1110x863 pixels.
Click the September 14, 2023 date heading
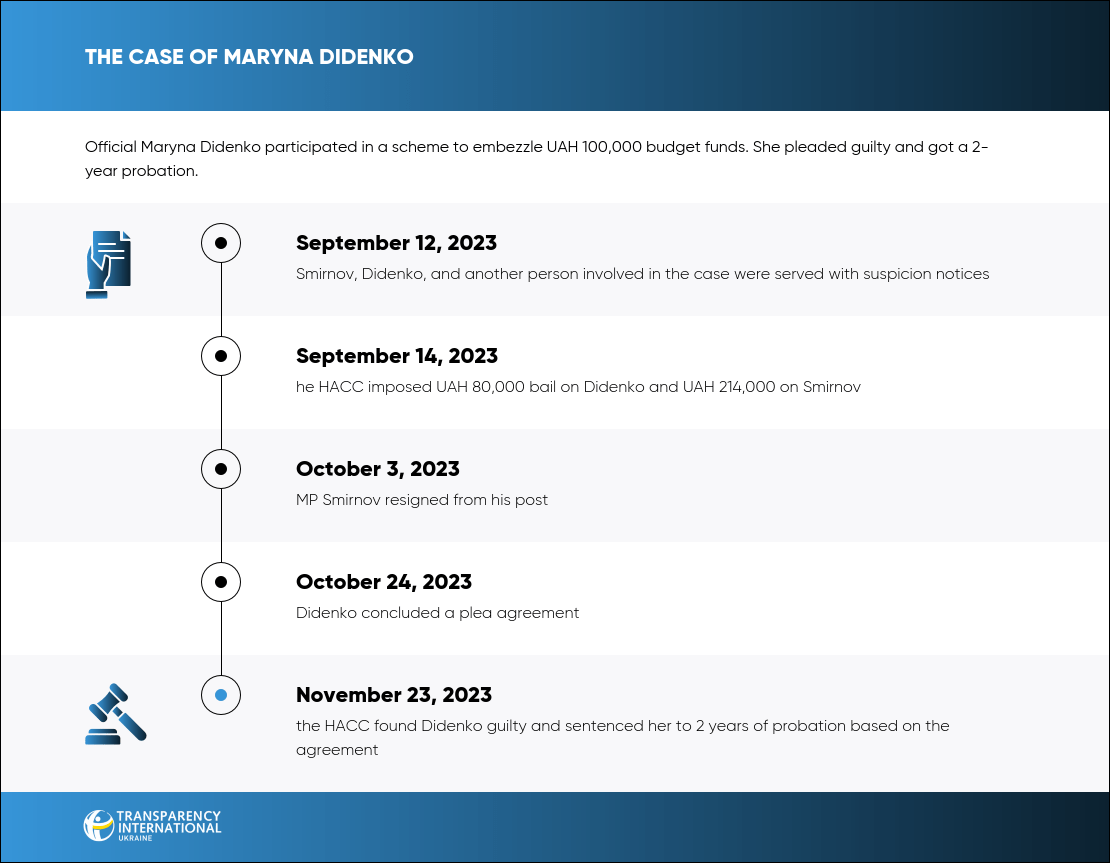[x=396, y=356]
